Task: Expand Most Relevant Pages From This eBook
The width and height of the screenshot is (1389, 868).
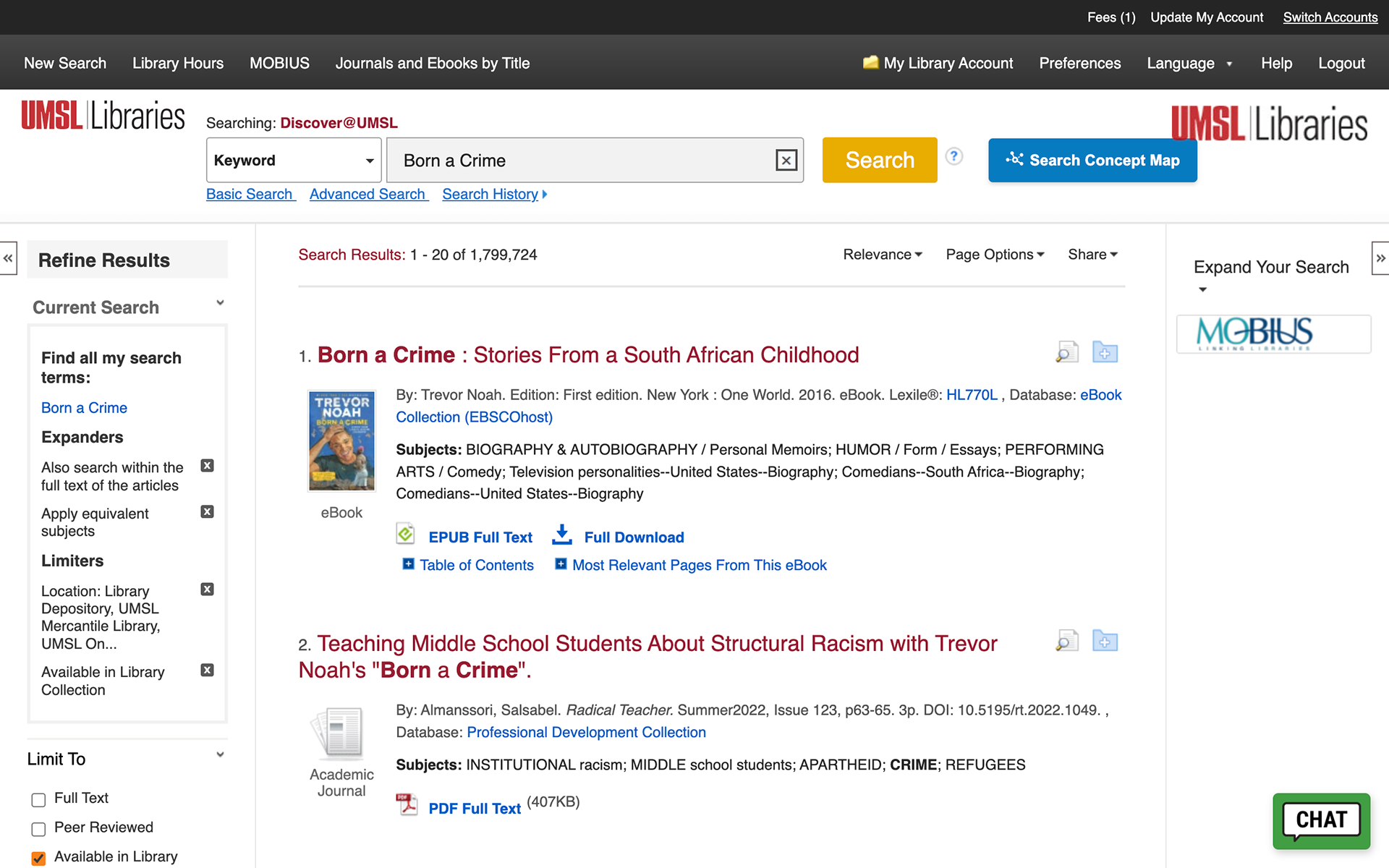Action: click(691, 565)
